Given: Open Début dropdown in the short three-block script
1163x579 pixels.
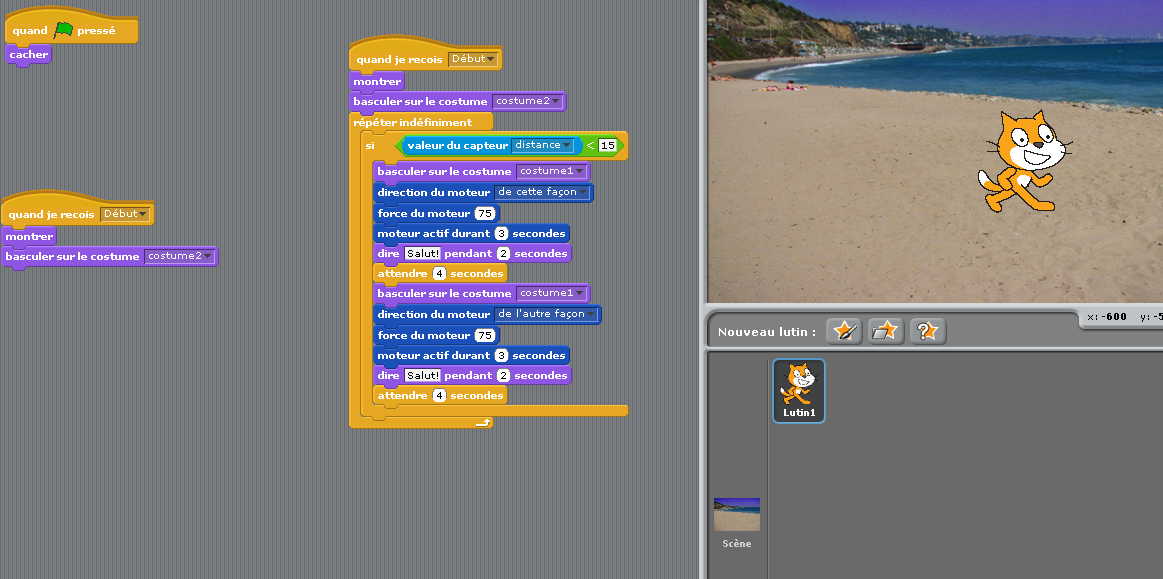Looking at the screenshot, I should (125, 214).
